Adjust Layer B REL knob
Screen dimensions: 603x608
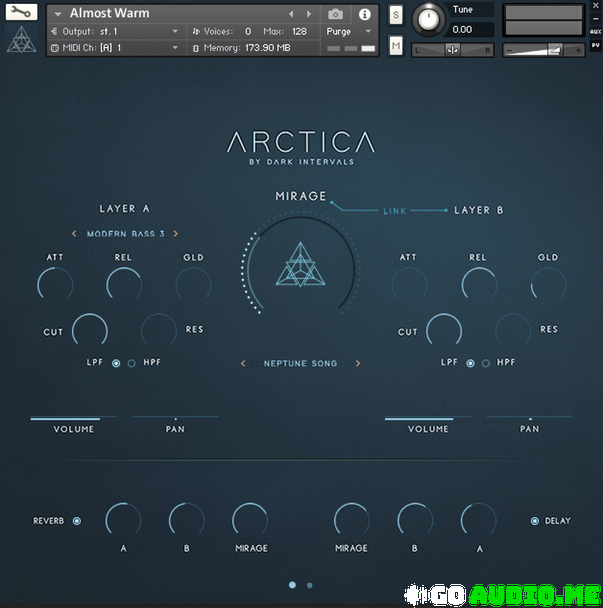pyautogui.click(x=479, y=285)
